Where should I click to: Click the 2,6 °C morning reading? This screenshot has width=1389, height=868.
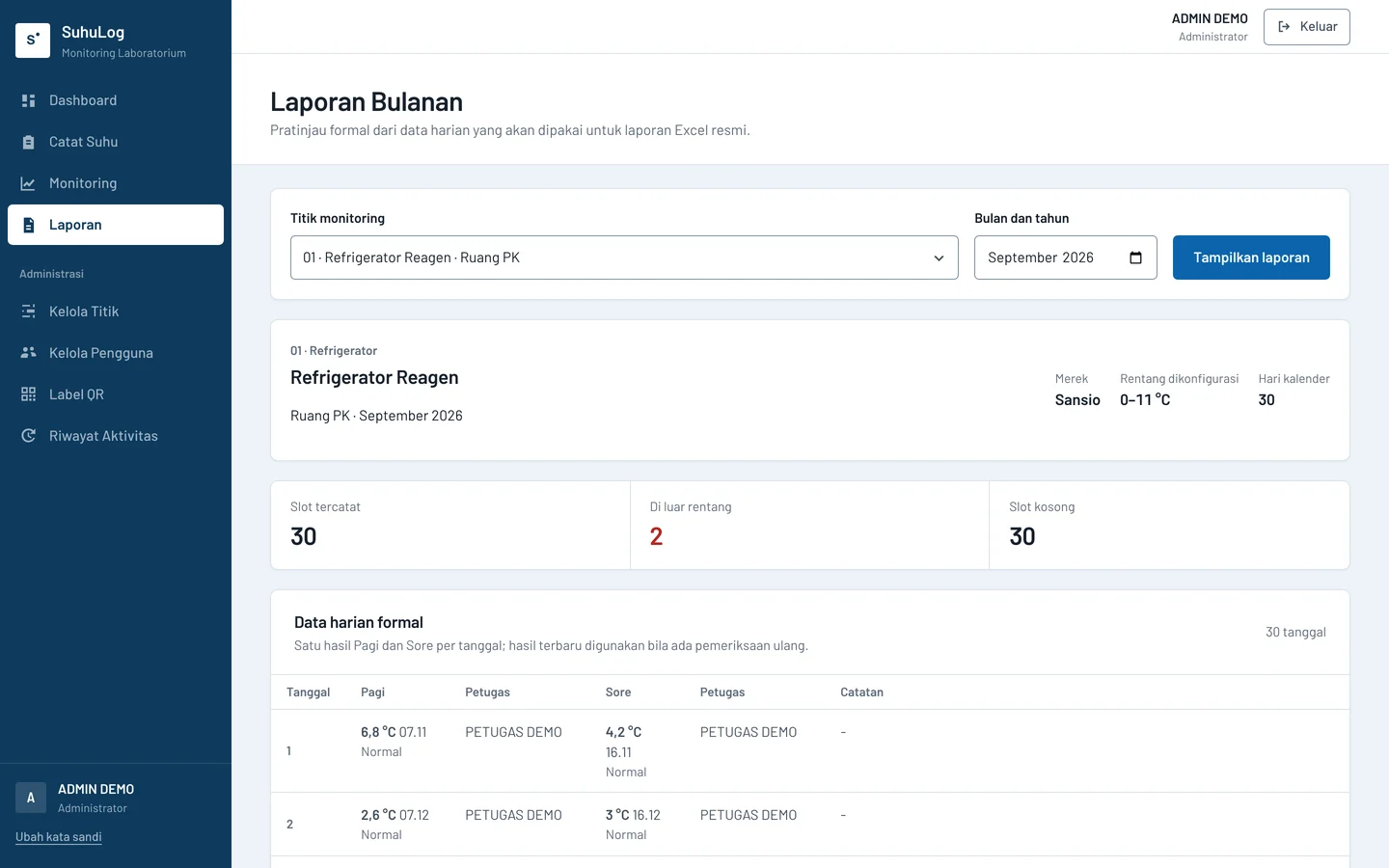click(x=378, y=816)
